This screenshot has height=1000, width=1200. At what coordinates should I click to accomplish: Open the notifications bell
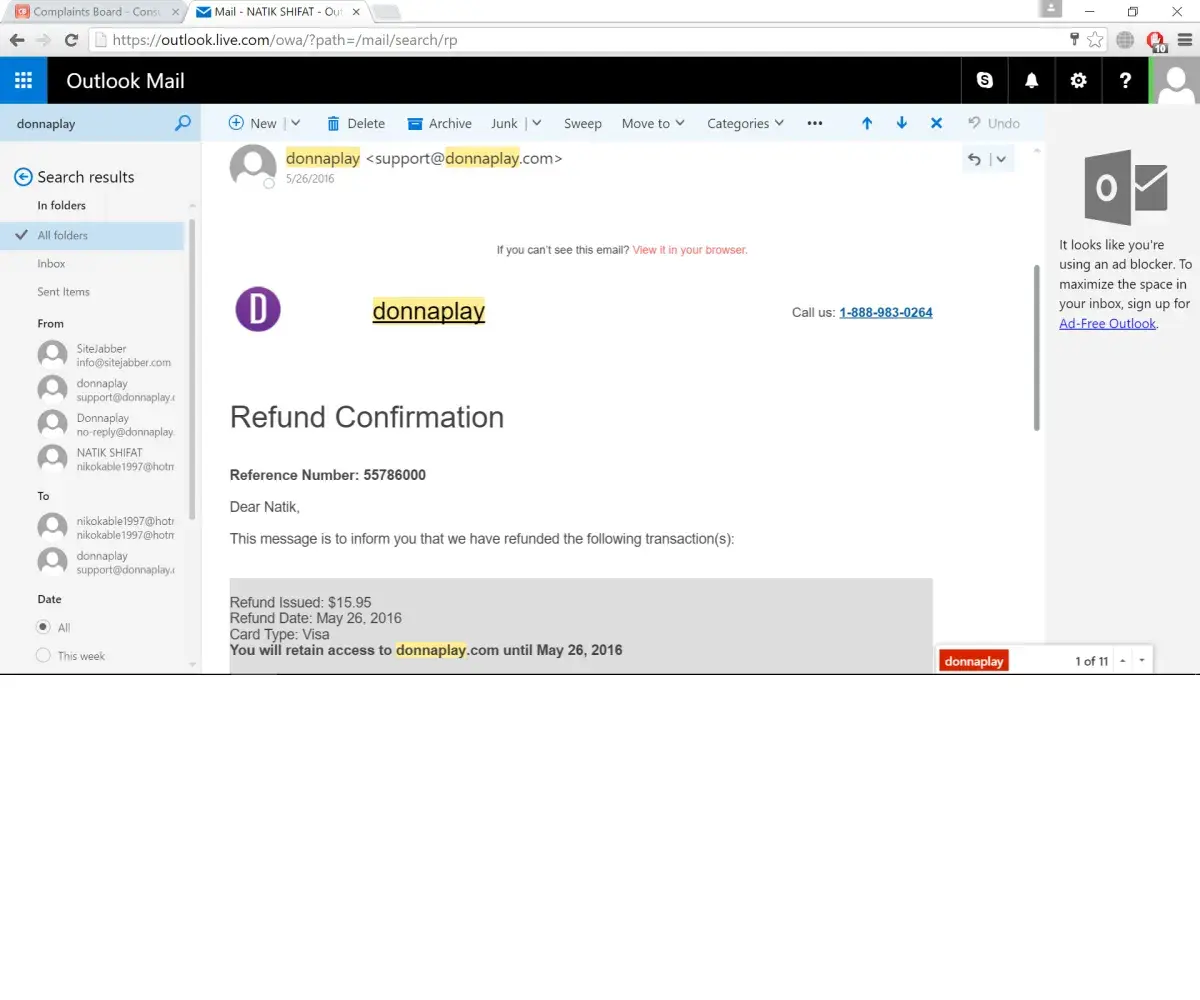click(1031, 81)
